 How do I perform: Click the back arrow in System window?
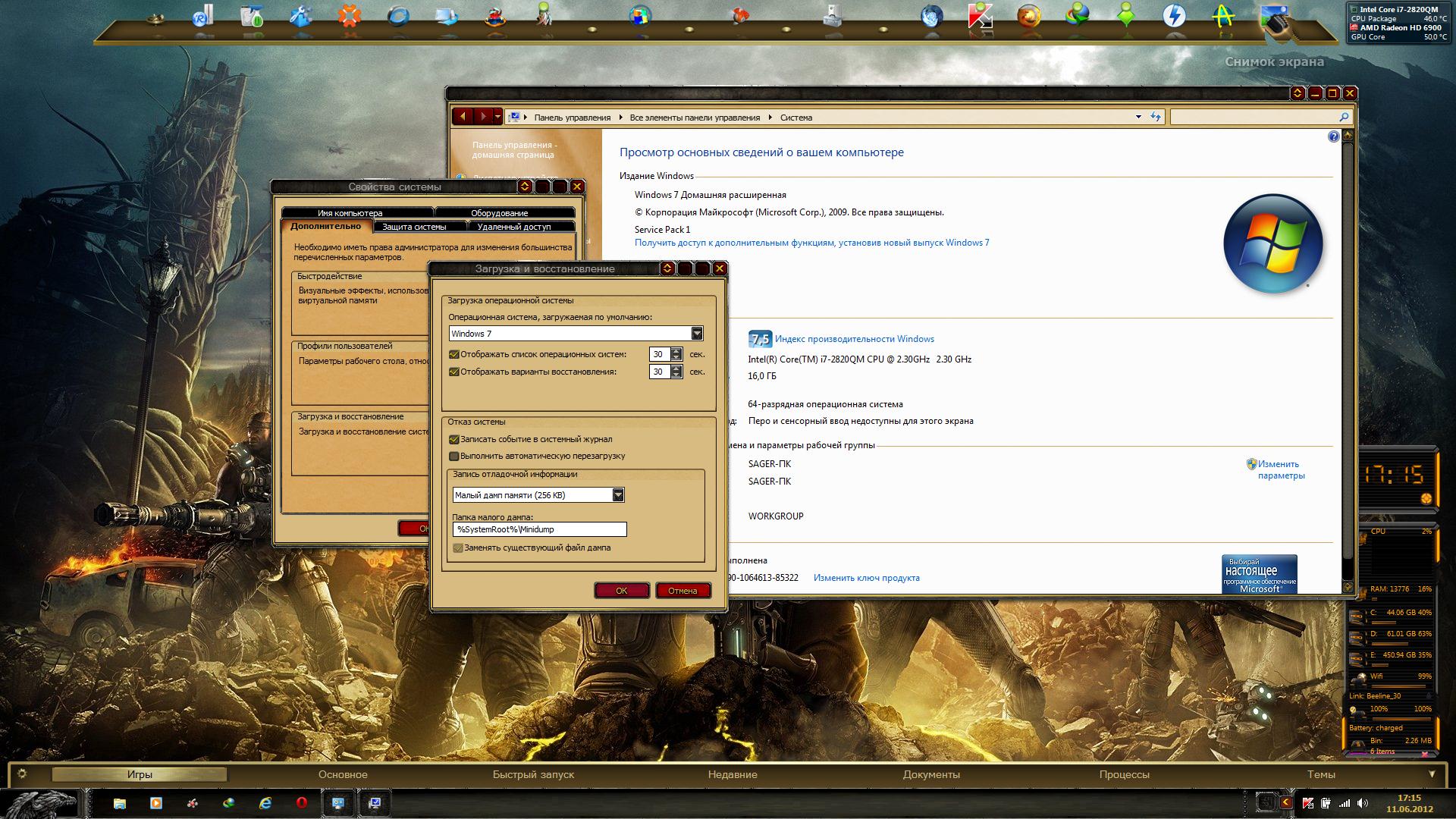[x=463, y=117]
